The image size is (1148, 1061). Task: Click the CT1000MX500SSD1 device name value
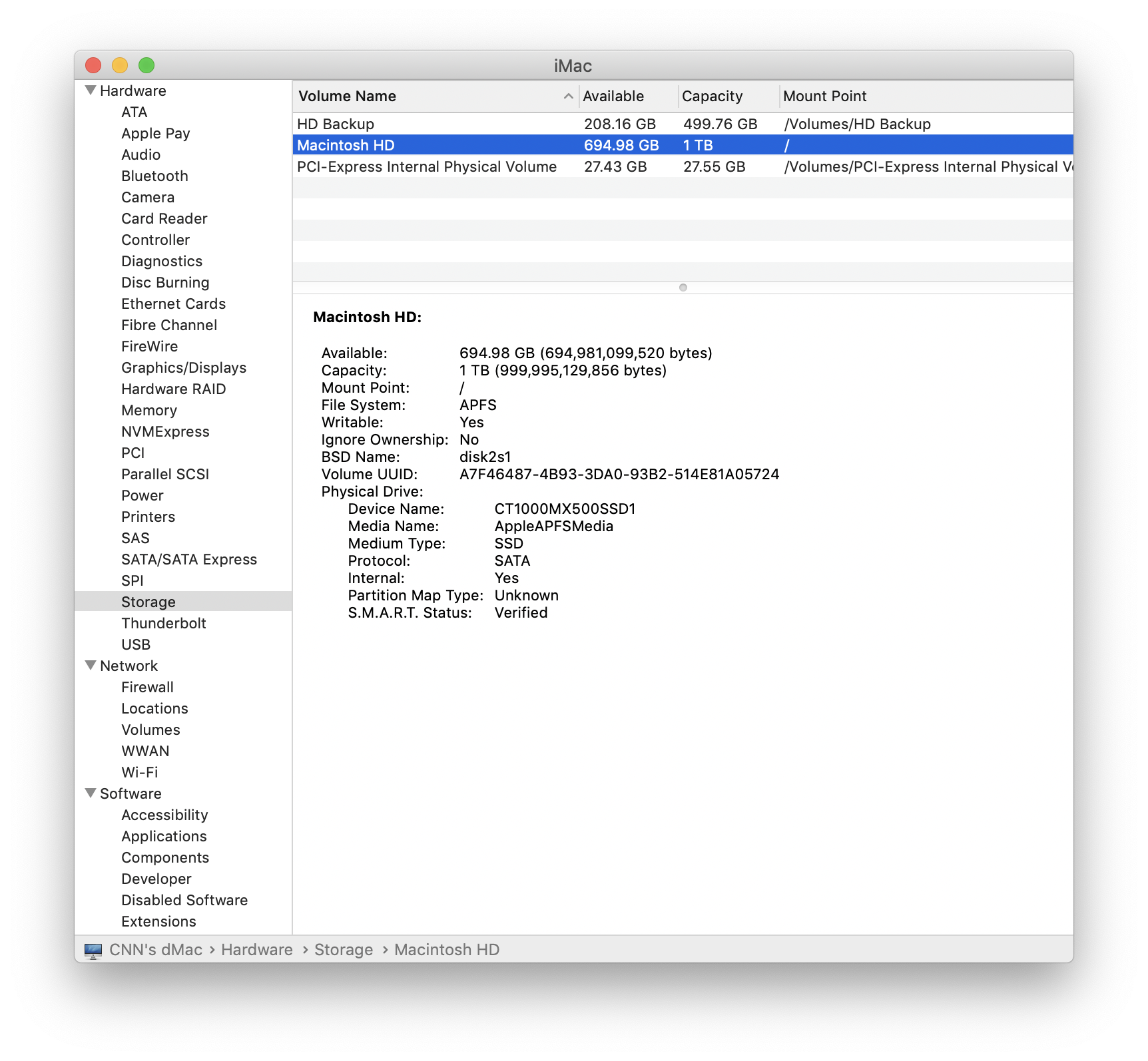(x=565, y=509)
